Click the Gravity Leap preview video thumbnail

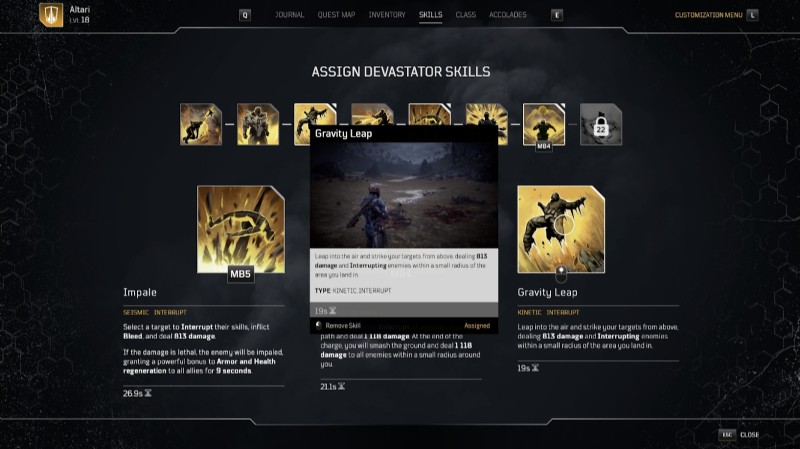(404, 195)
